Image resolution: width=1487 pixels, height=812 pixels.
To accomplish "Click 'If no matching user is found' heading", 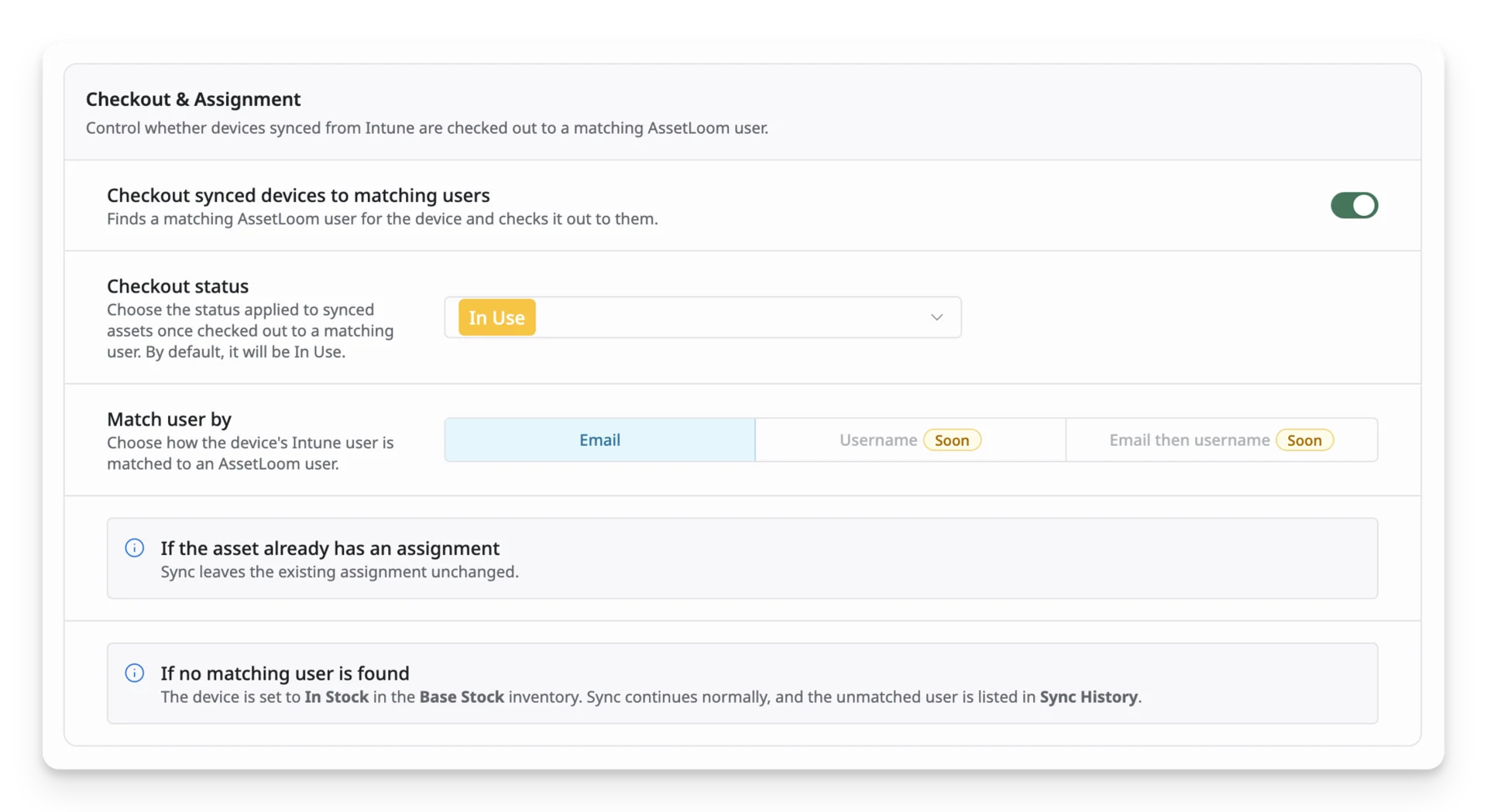I will pyautogui.click(x=285, y=673).
